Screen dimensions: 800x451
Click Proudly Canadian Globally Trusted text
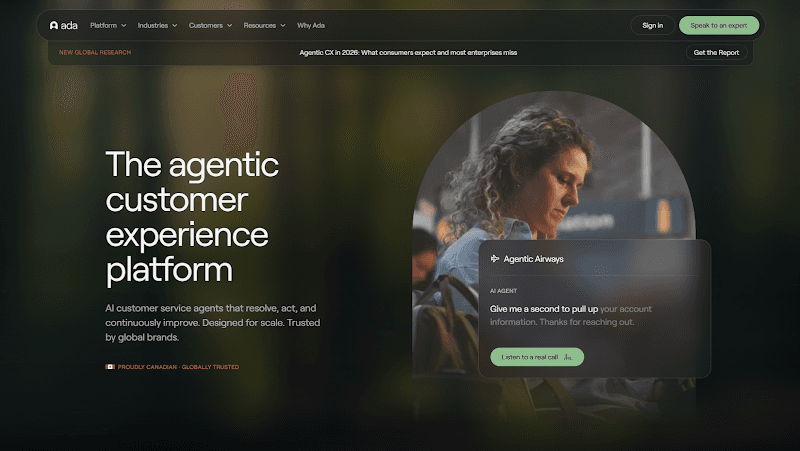(x=178, y=367)
